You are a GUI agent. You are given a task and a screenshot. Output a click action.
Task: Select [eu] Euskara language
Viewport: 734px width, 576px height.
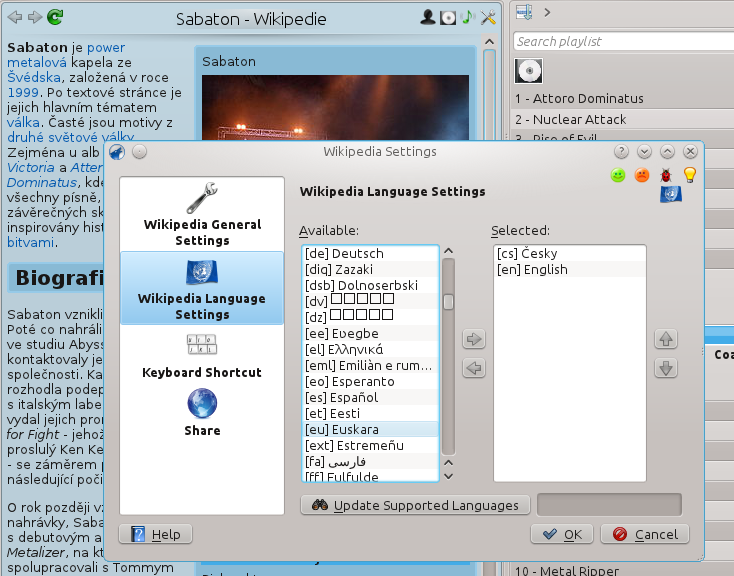tap(370, 429)
